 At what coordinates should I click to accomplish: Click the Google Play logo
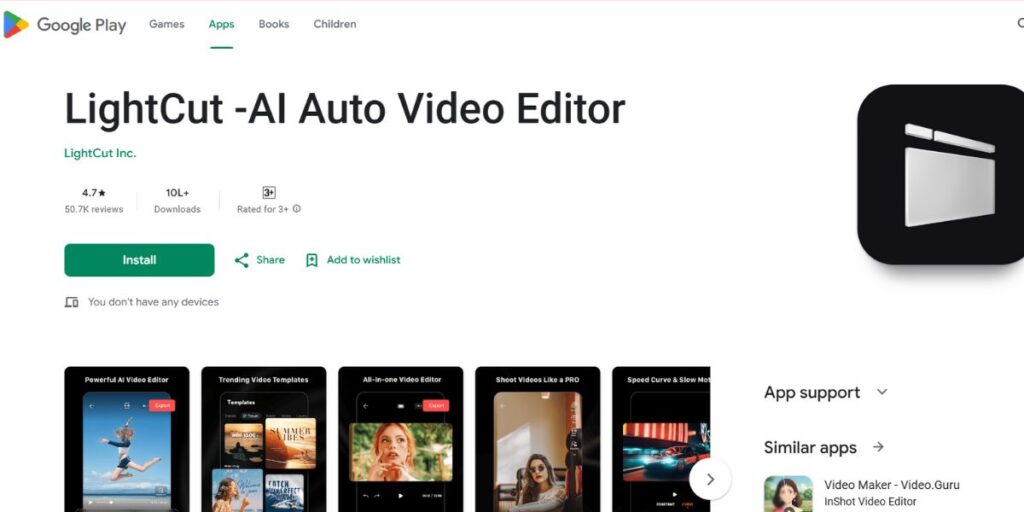[65, 25]
